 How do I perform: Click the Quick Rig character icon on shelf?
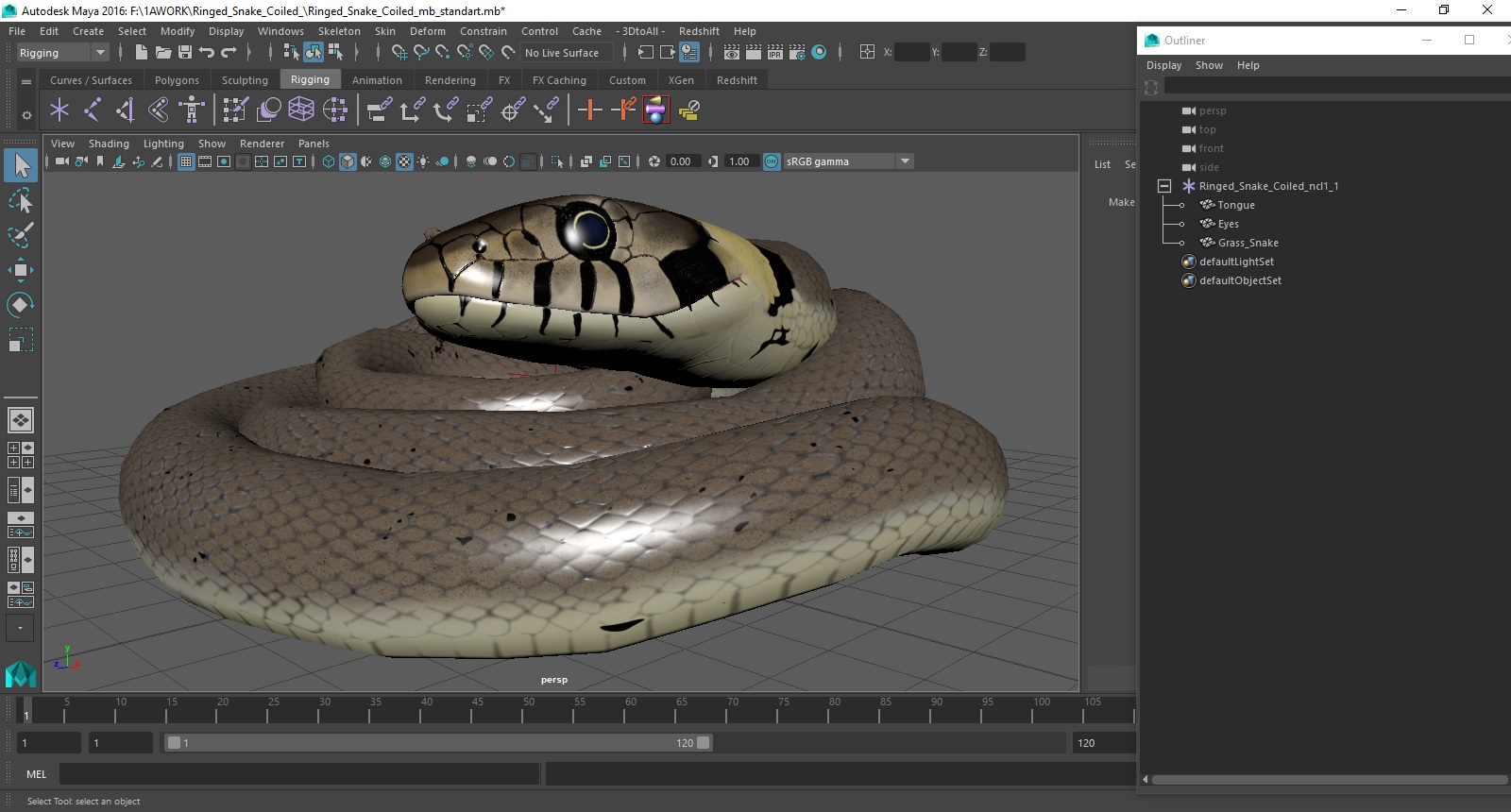(192, 110)
